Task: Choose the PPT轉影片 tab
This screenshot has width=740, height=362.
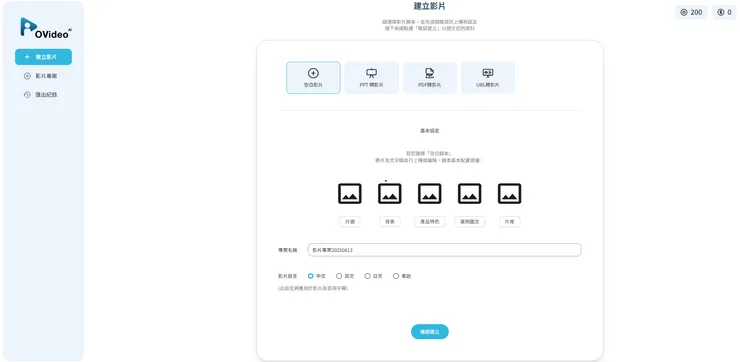Action: (371, 78)
